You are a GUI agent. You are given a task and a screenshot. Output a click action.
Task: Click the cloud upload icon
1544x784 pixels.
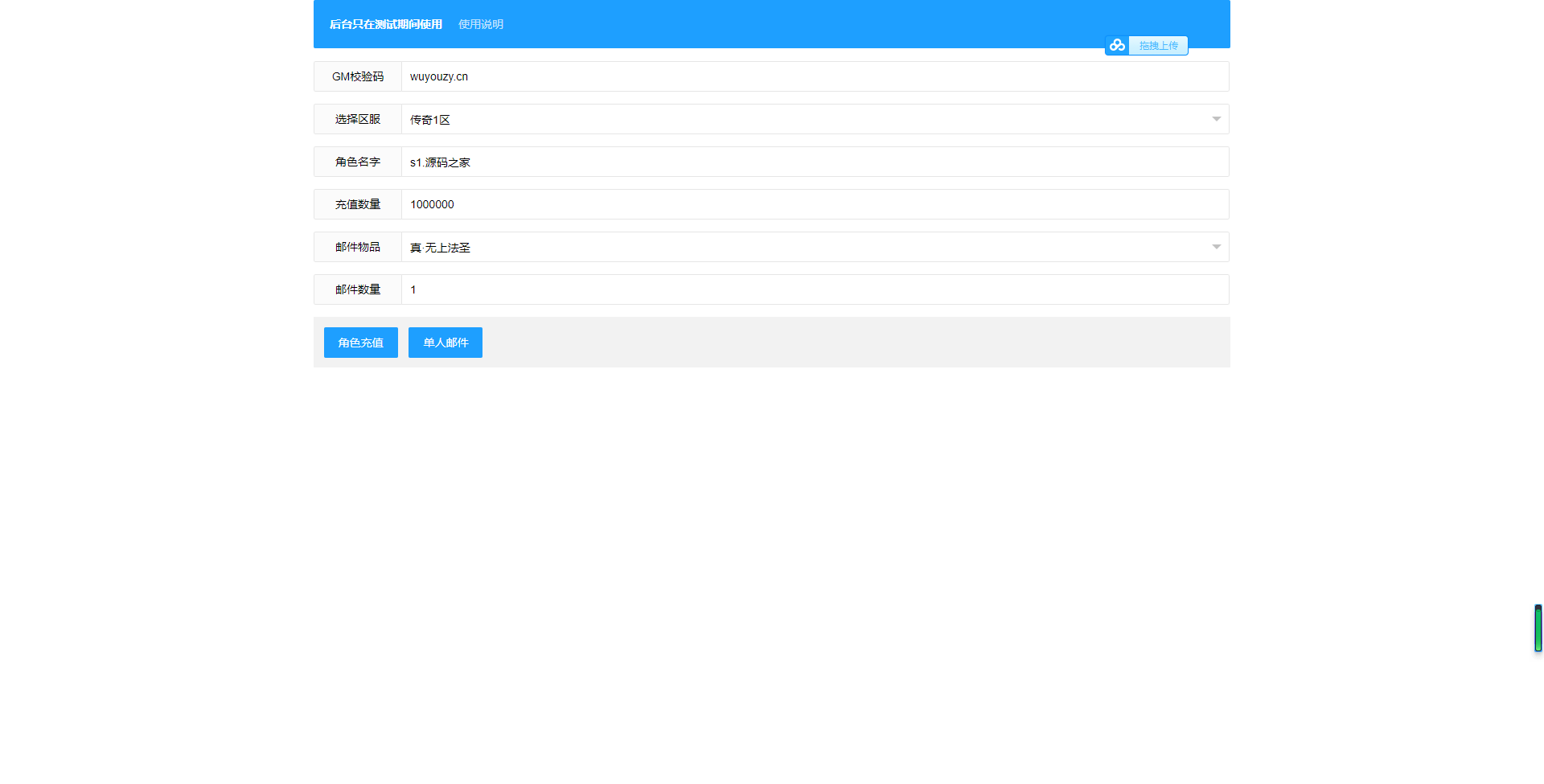[1117, 46]
